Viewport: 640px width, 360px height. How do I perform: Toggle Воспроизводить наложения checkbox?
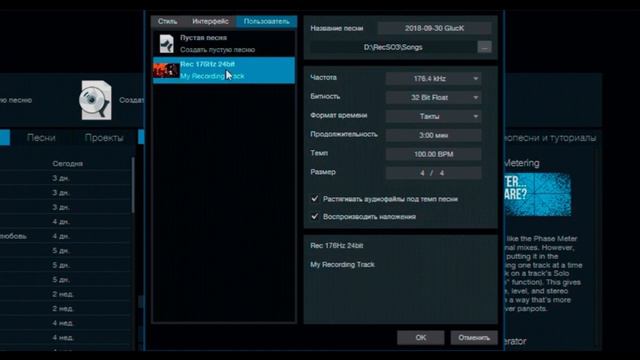pos(315,216)
